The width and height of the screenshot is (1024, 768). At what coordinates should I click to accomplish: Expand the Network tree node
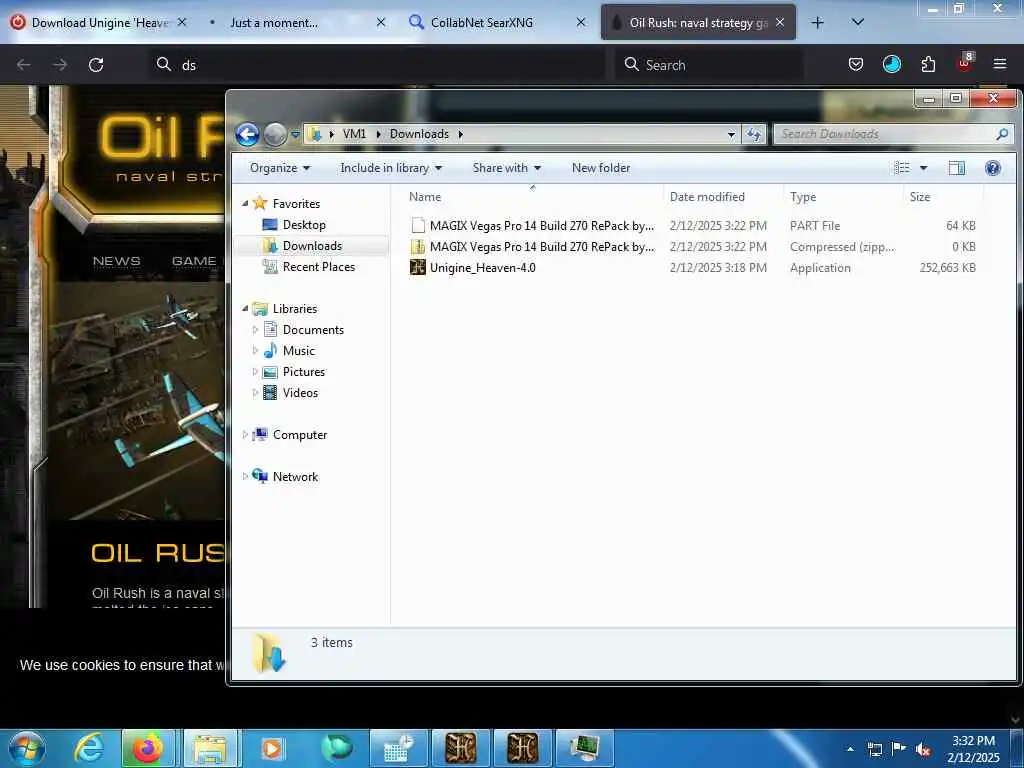pos(245,477)
